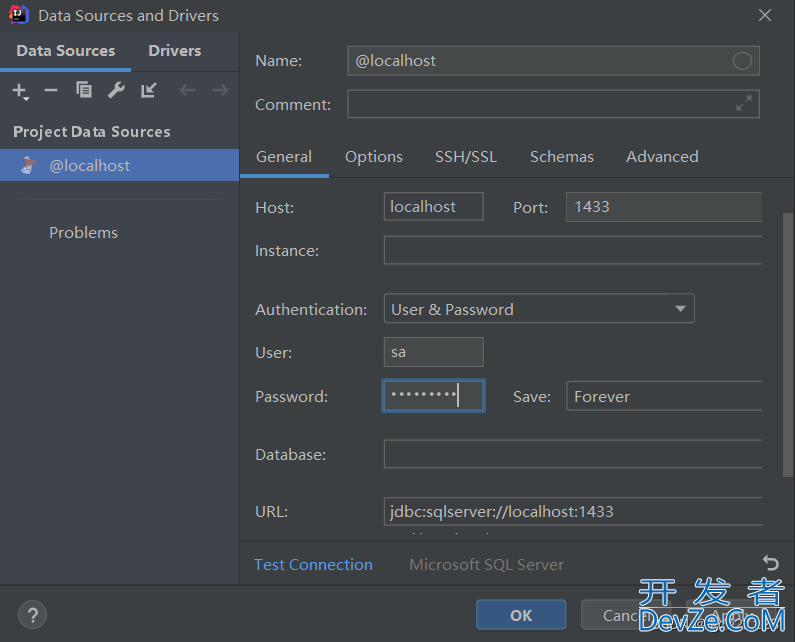Focus the URL field with jdbc string

[572, 511]
